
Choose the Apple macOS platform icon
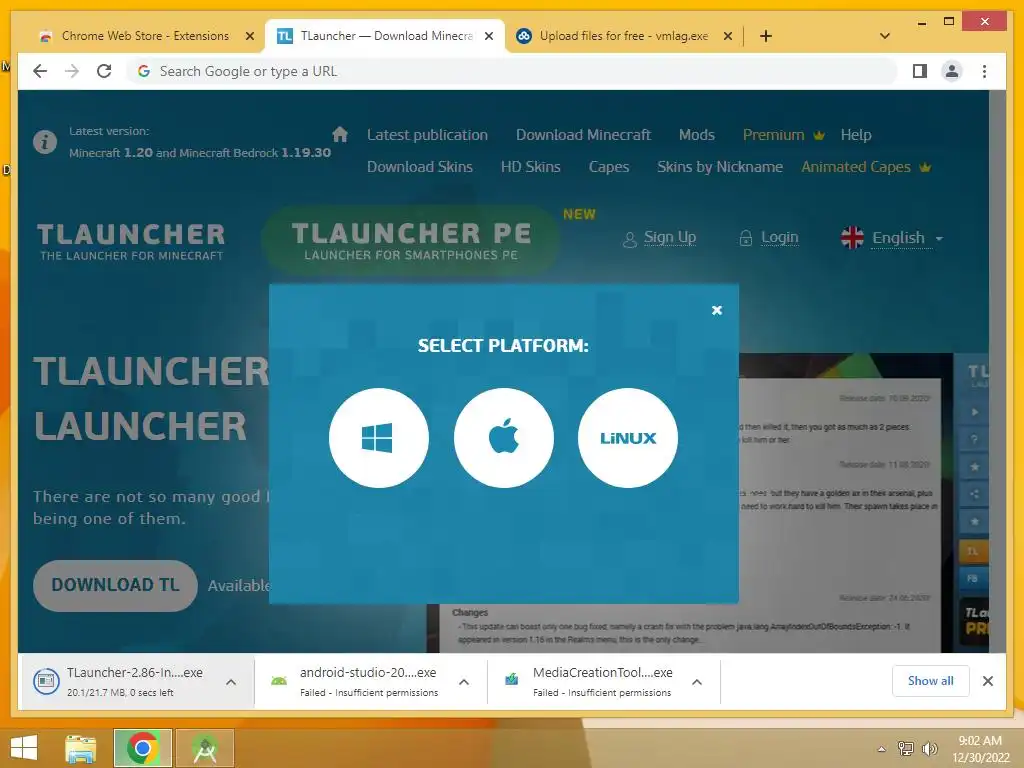pos(504,438)
